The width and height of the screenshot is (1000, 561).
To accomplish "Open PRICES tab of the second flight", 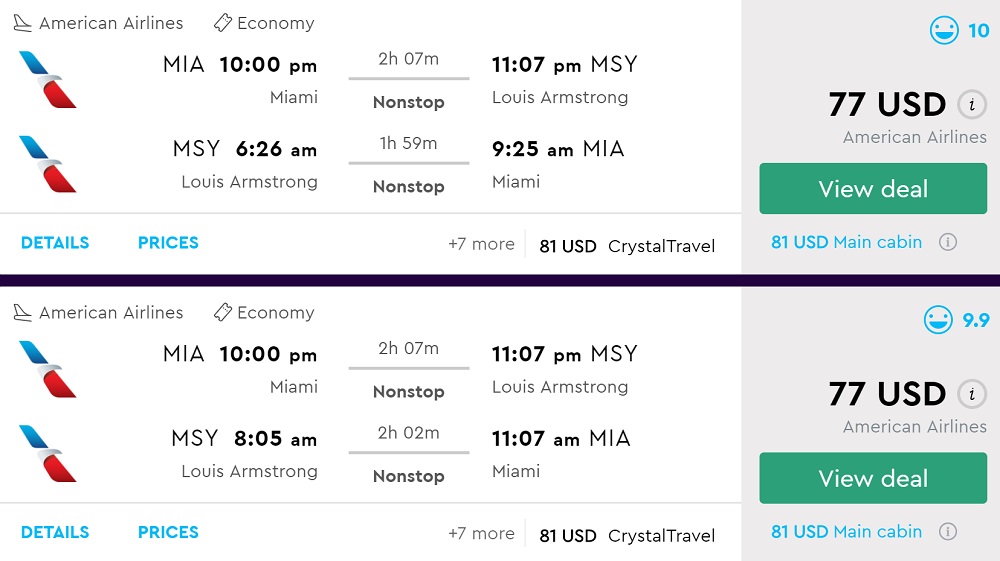I will pos(168,532).
